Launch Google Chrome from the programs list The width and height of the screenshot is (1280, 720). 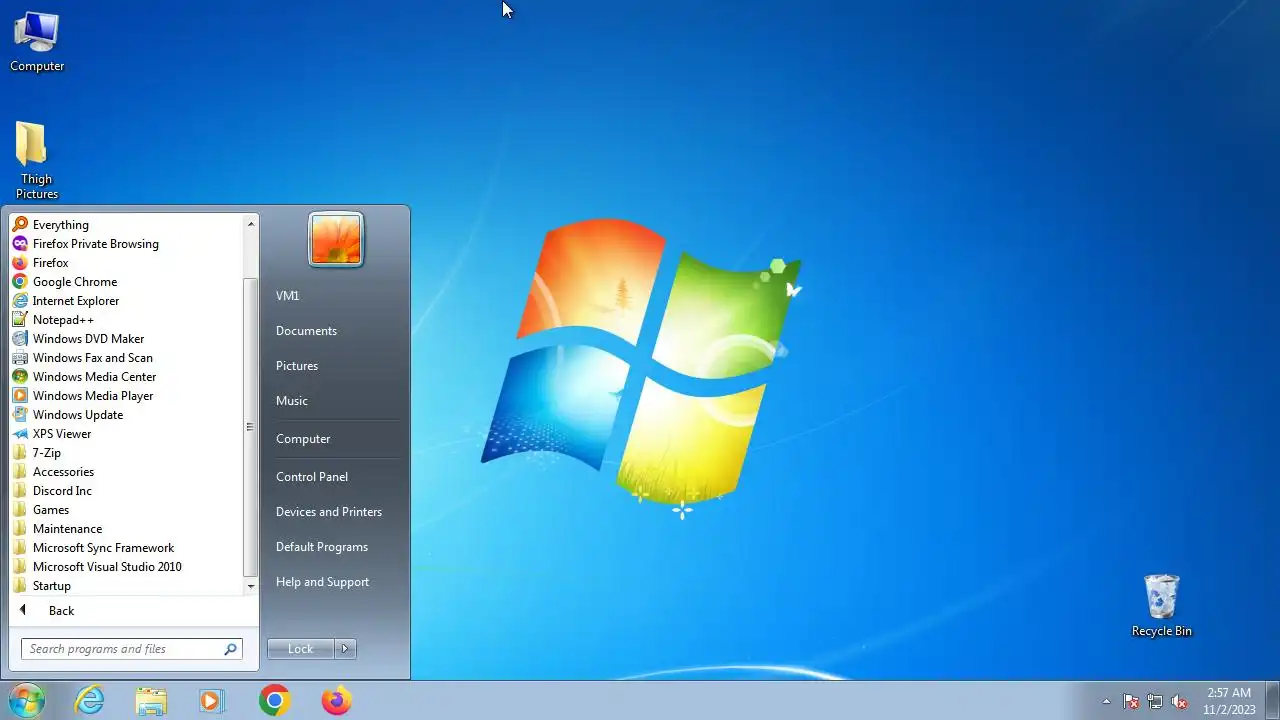[75, 282]
